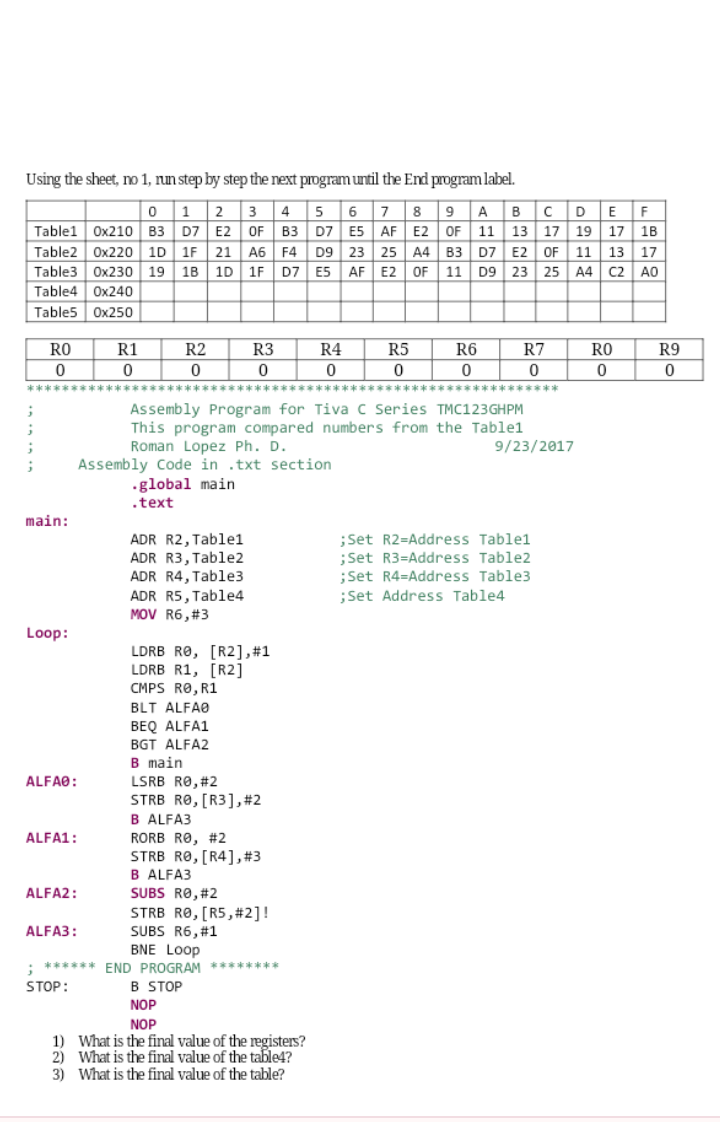Click the 'LDRB R1, [R2]' instruction
The image size is (720, 1122).
coord(187,670)
